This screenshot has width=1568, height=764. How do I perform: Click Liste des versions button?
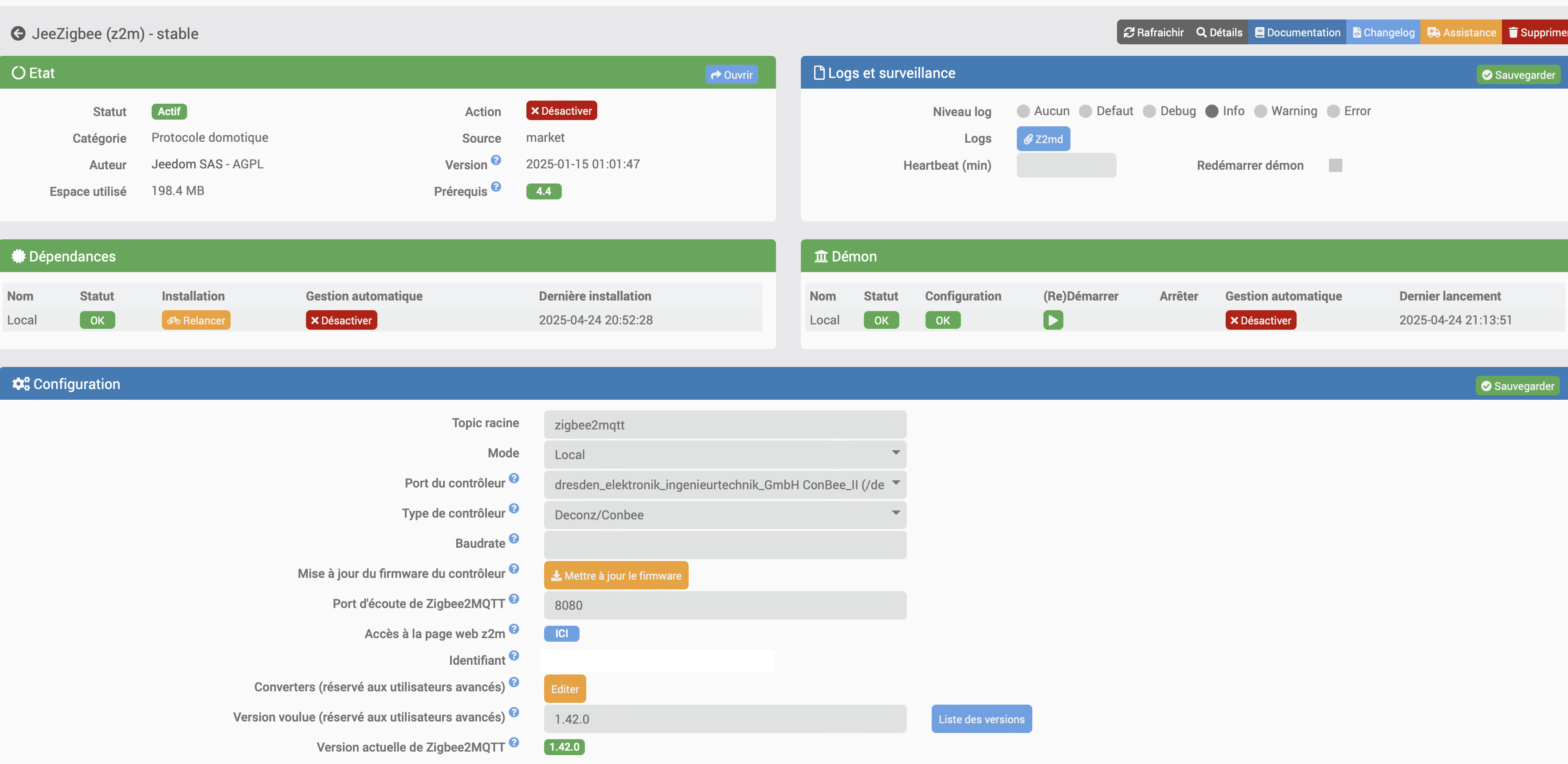point(981,719)
